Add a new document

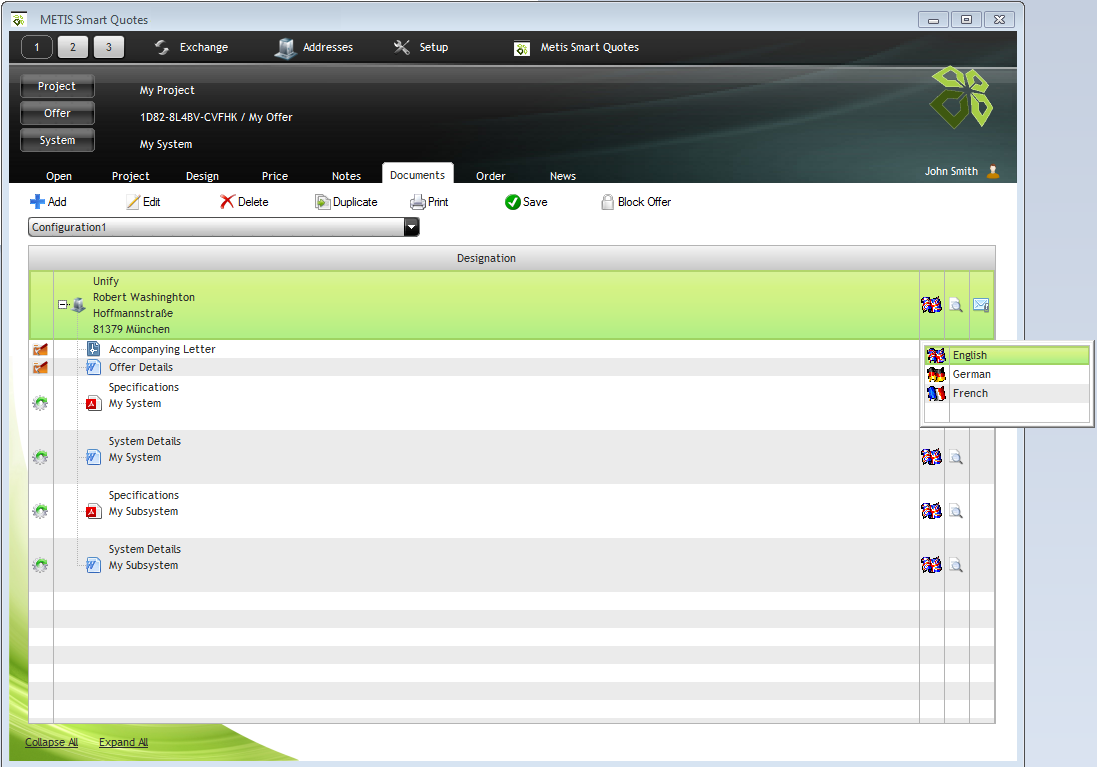click(x=48, y=202)
